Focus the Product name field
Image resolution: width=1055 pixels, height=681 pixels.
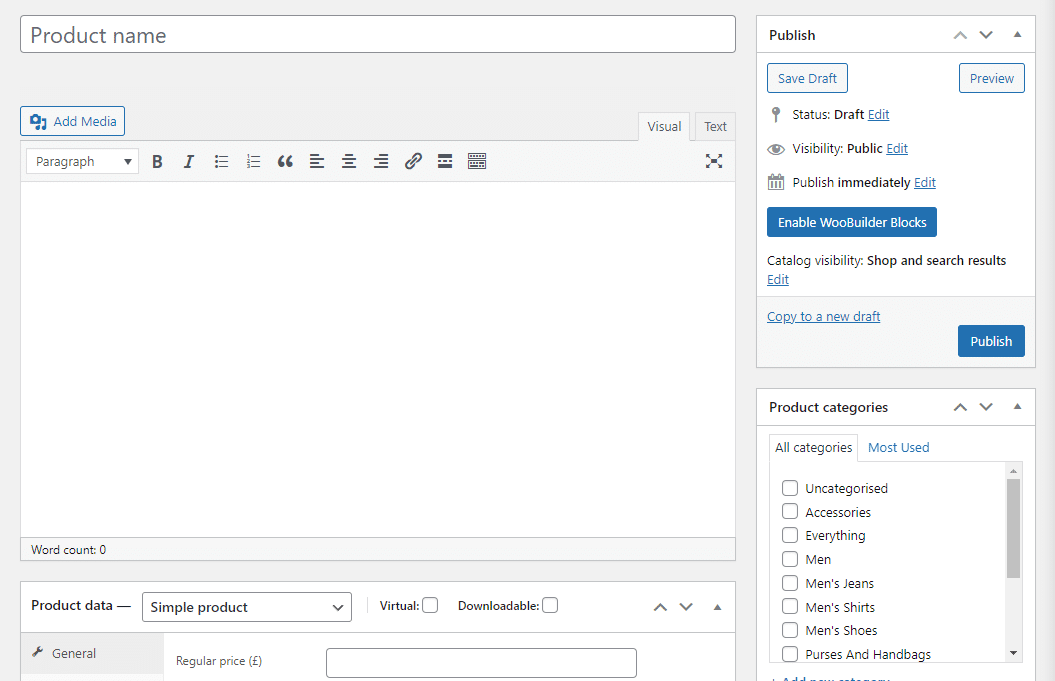tap(377, 35)
